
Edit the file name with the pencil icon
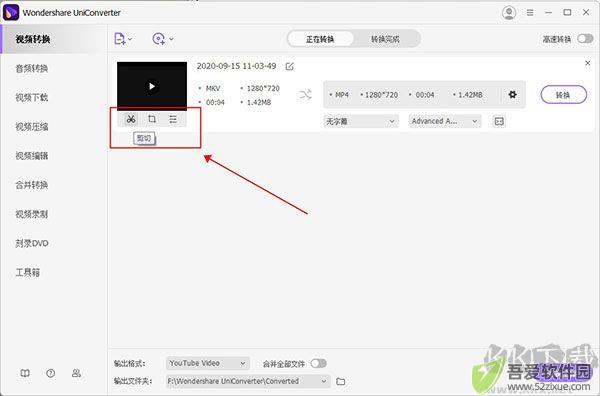[290, 67]
